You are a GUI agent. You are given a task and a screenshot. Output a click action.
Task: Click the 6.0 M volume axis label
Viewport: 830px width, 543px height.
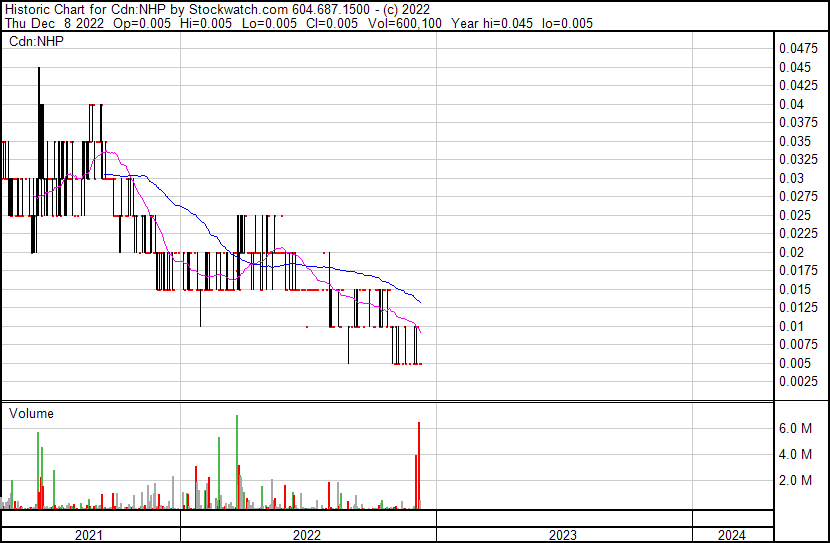point(795,428)
